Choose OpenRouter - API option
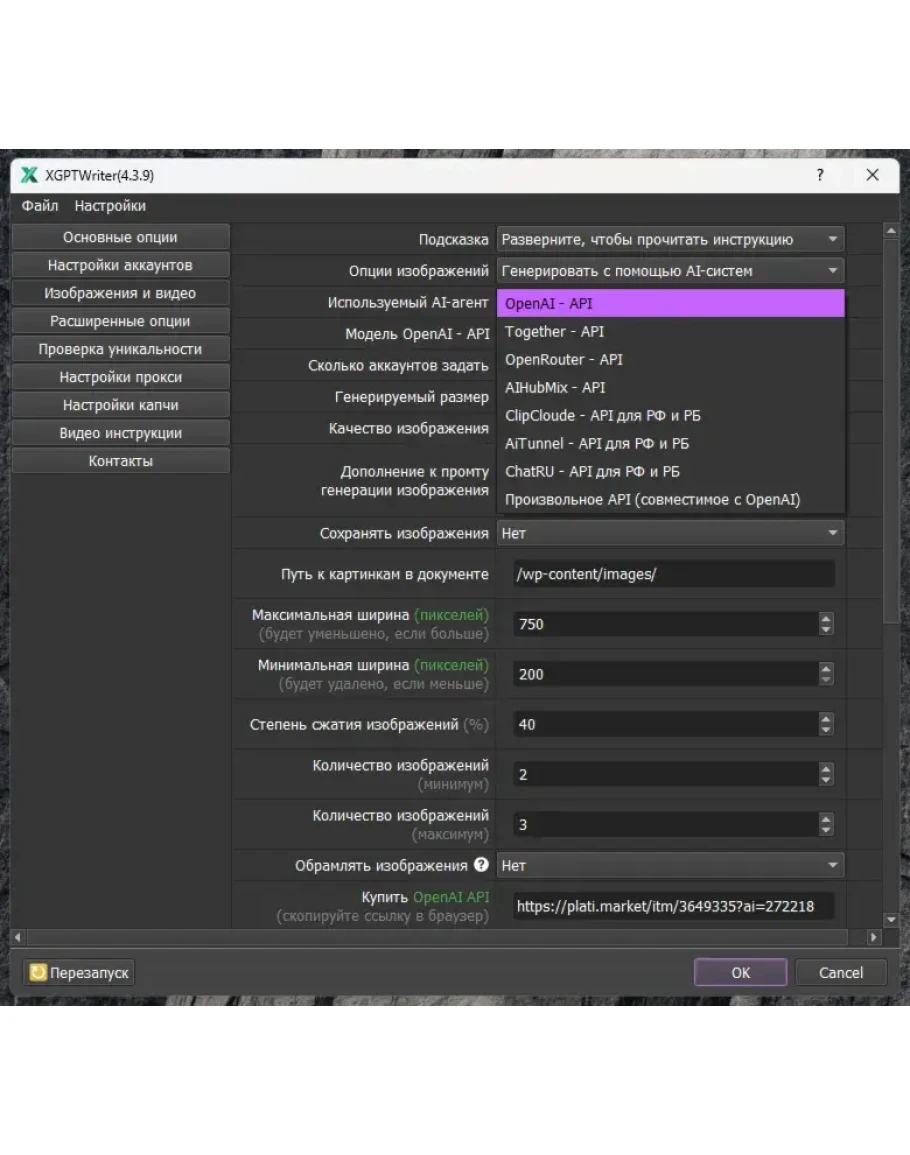 tap(671, 359)
